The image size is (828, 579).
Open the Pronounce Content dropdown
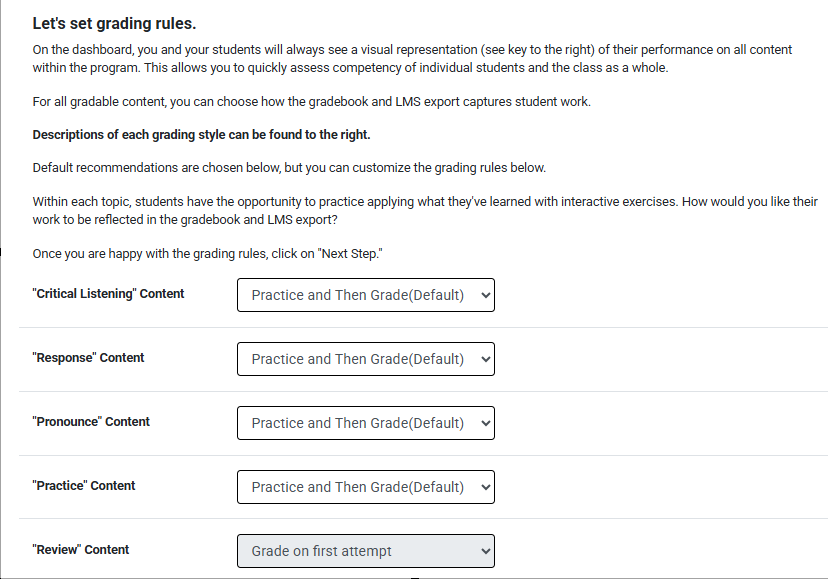(x=365, y=422)
